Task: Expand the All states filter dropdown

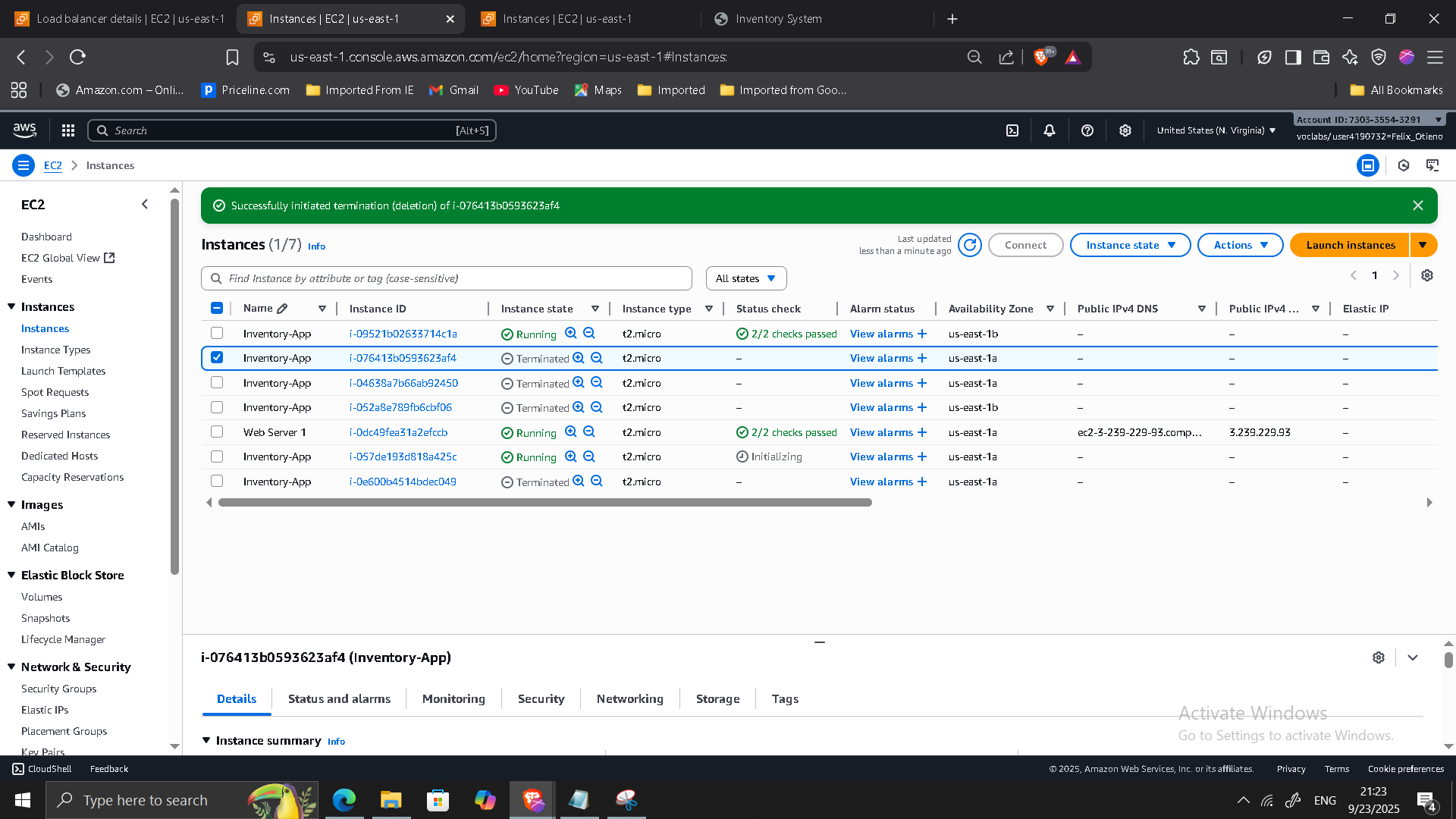Action: point(745,278)
